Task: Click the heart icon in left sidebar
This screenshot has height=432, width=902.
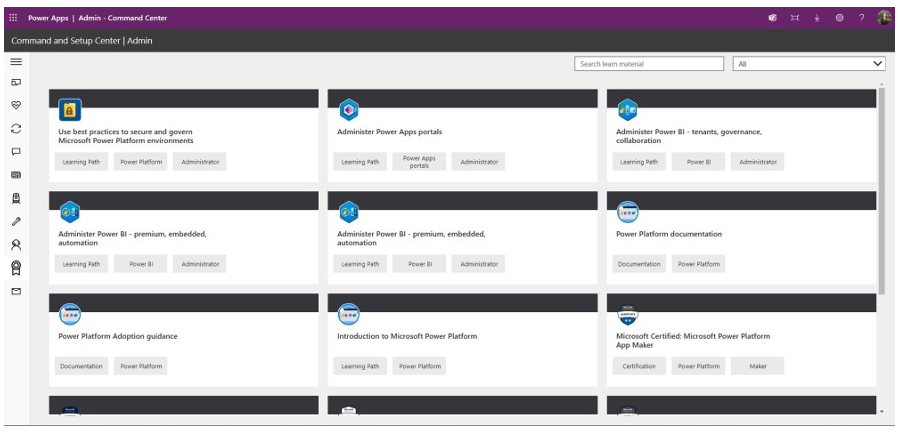Action: point(16,105)
